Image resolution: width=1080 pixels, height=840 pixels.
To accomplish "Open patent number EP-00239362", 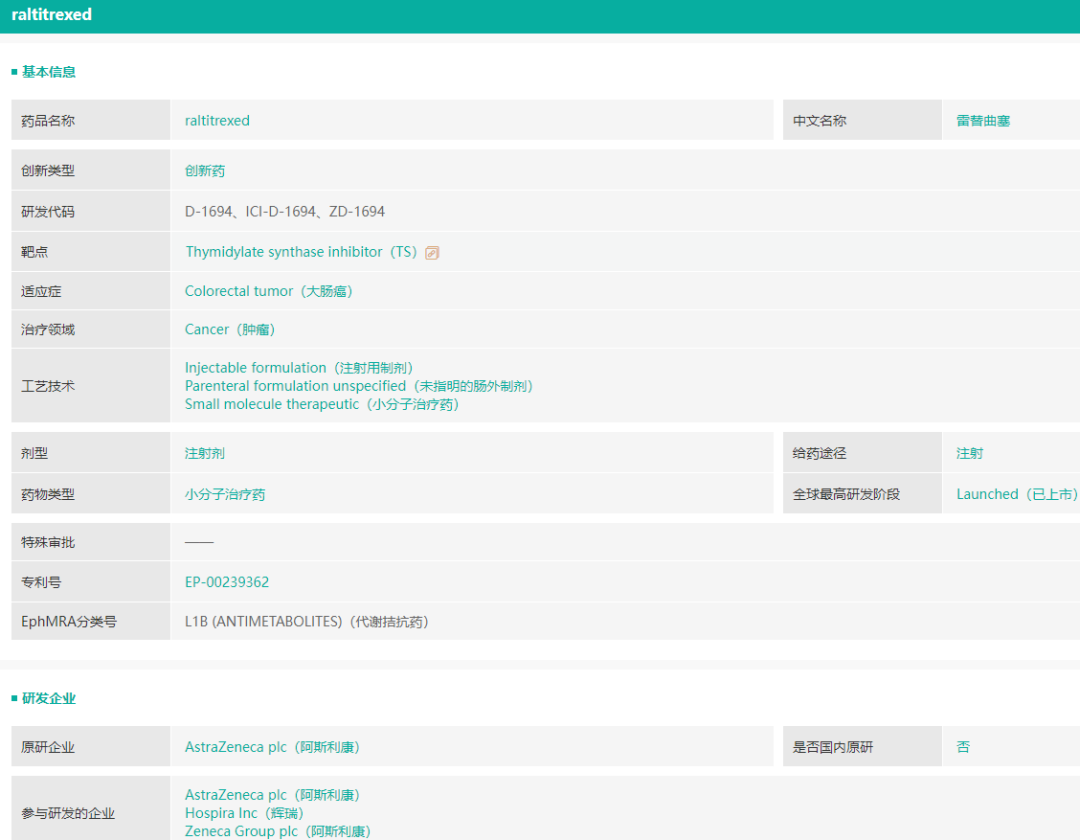I will point(227,582).
